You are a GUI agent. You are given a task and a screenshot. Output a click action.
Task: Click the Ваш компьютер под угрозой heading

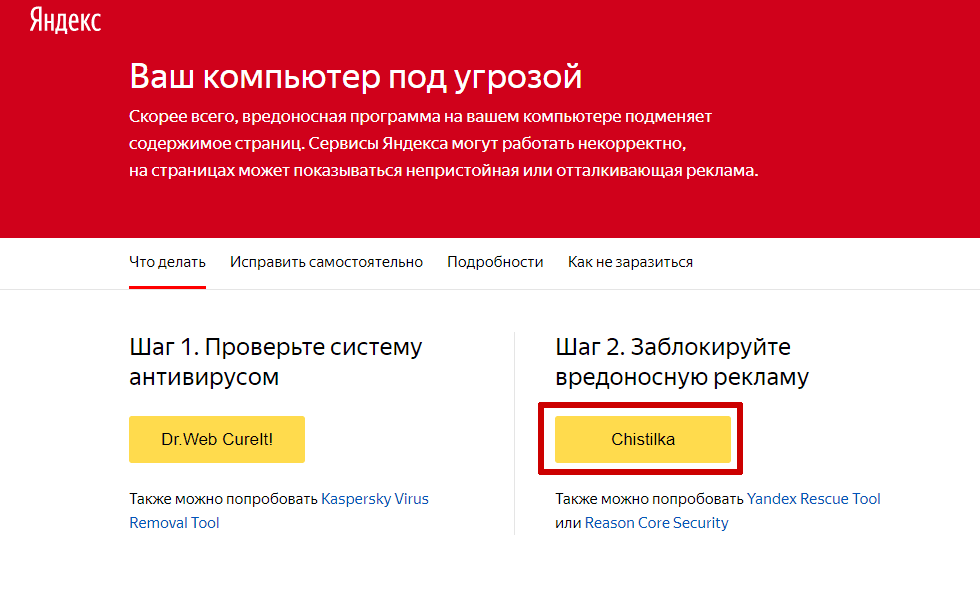coord(356,76)
